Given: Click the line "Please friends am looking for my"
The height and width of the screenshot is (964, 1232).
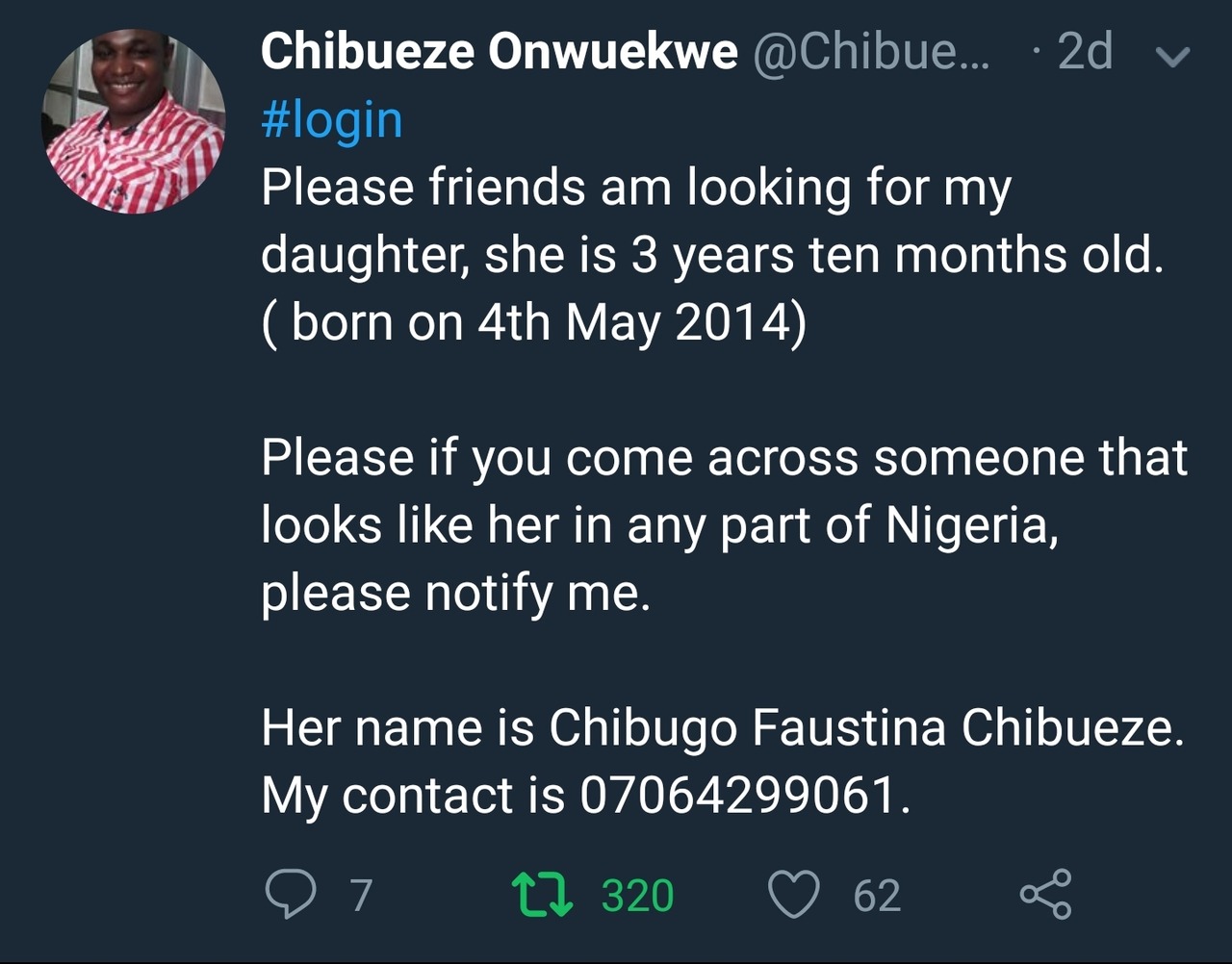Looking at the screenshot, I should click(635, 188).
